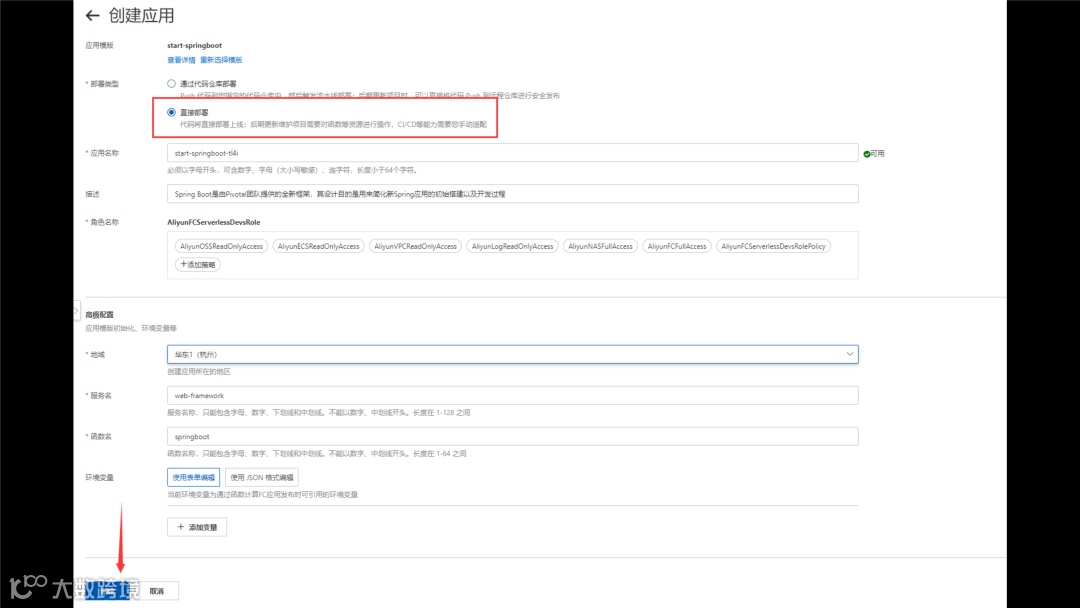1080x608 pixels.
Task: Click the 重新选择模板 link
Action: point(221,60)
